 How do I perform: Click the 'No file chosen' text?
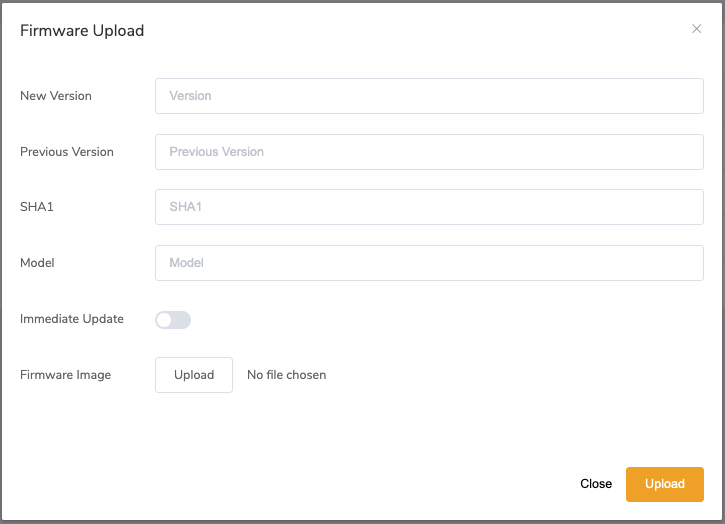click(x=287, y=375)
